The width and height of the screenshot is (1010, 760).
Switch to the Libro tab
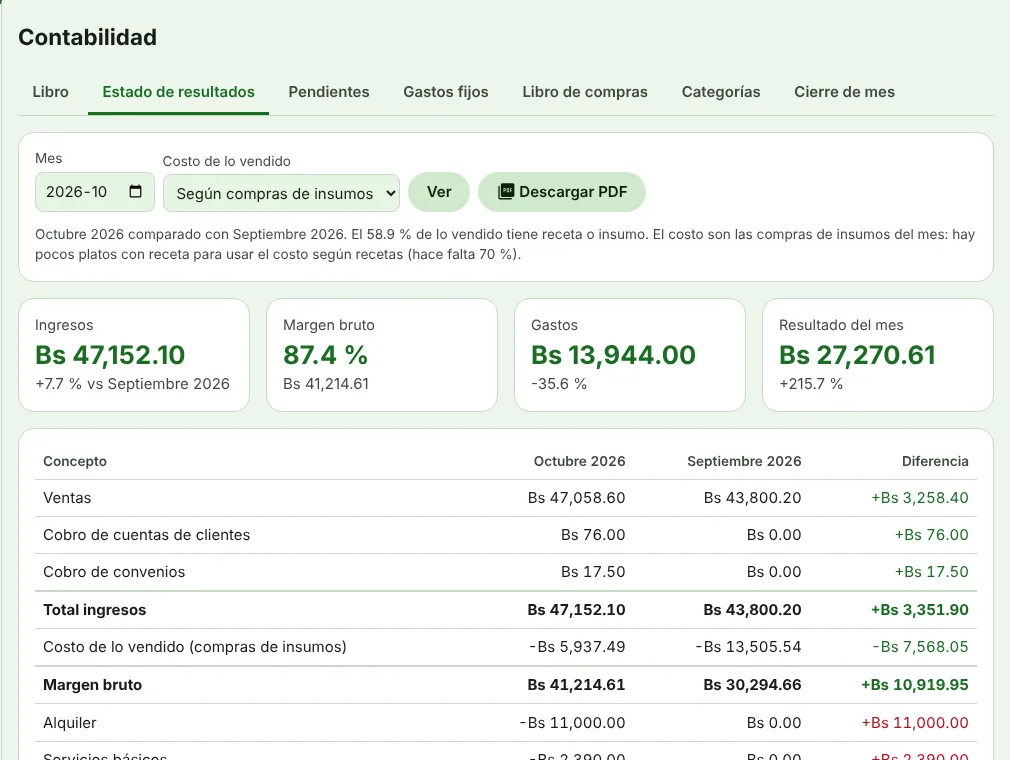[x=50, y=92]
